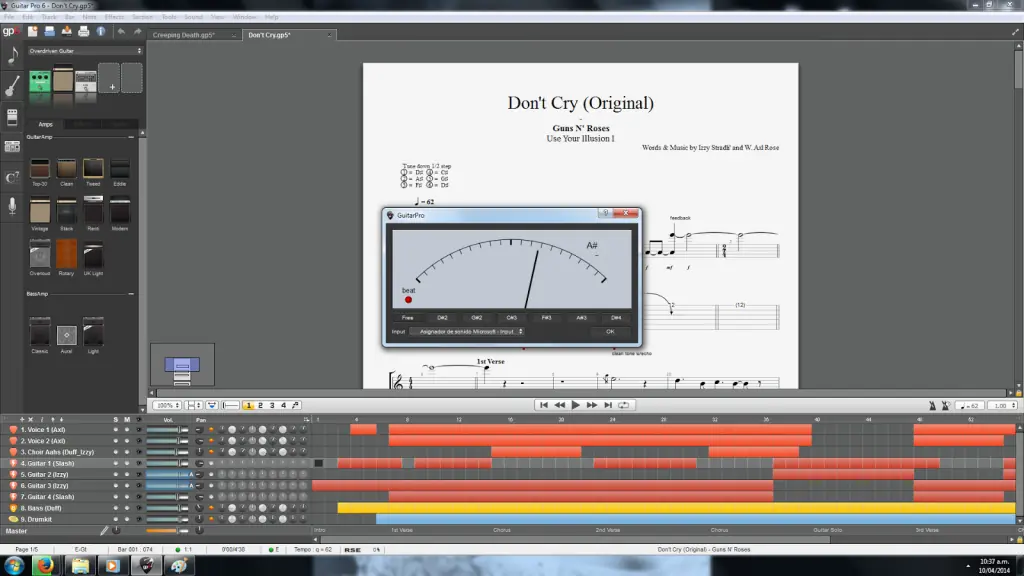Choose the Tweed guitar amp
1024x576 pixels.
point(93,169)
